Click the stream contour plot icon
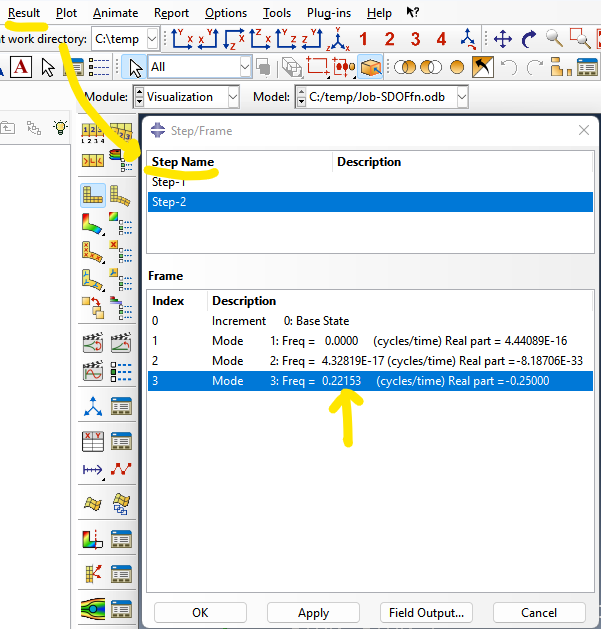 [93, 609]
